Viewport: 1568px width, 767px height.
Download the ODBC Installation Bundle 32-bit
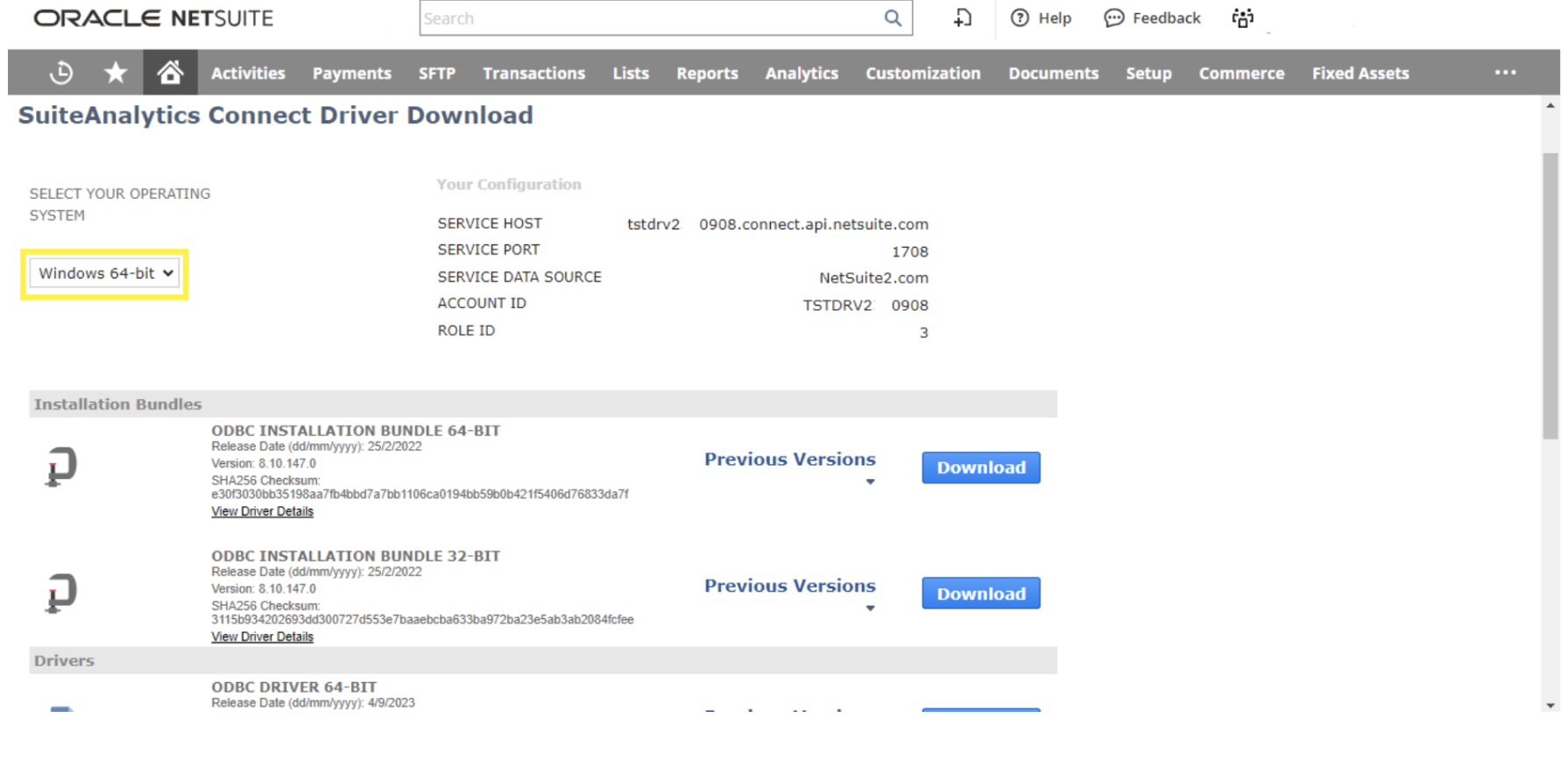[981, 594]
